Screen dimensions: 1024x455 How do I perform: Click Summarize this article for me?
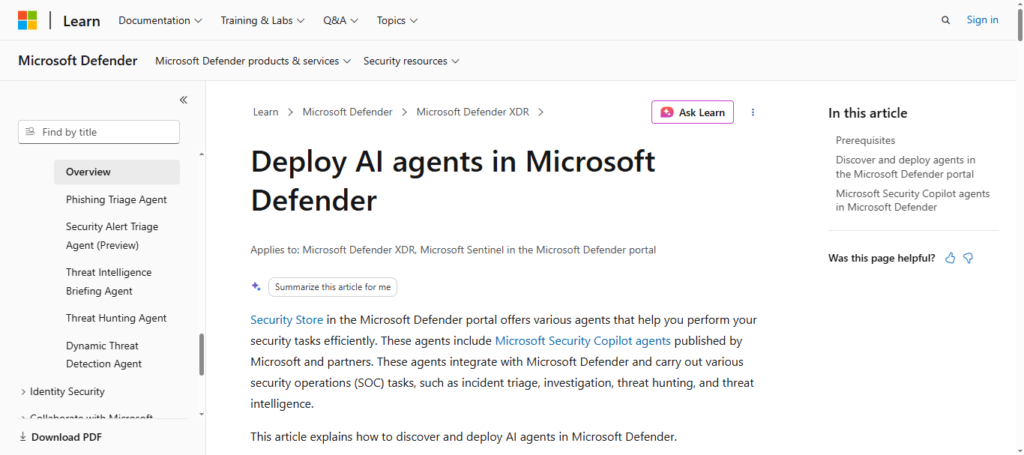[x=332, y=287]
